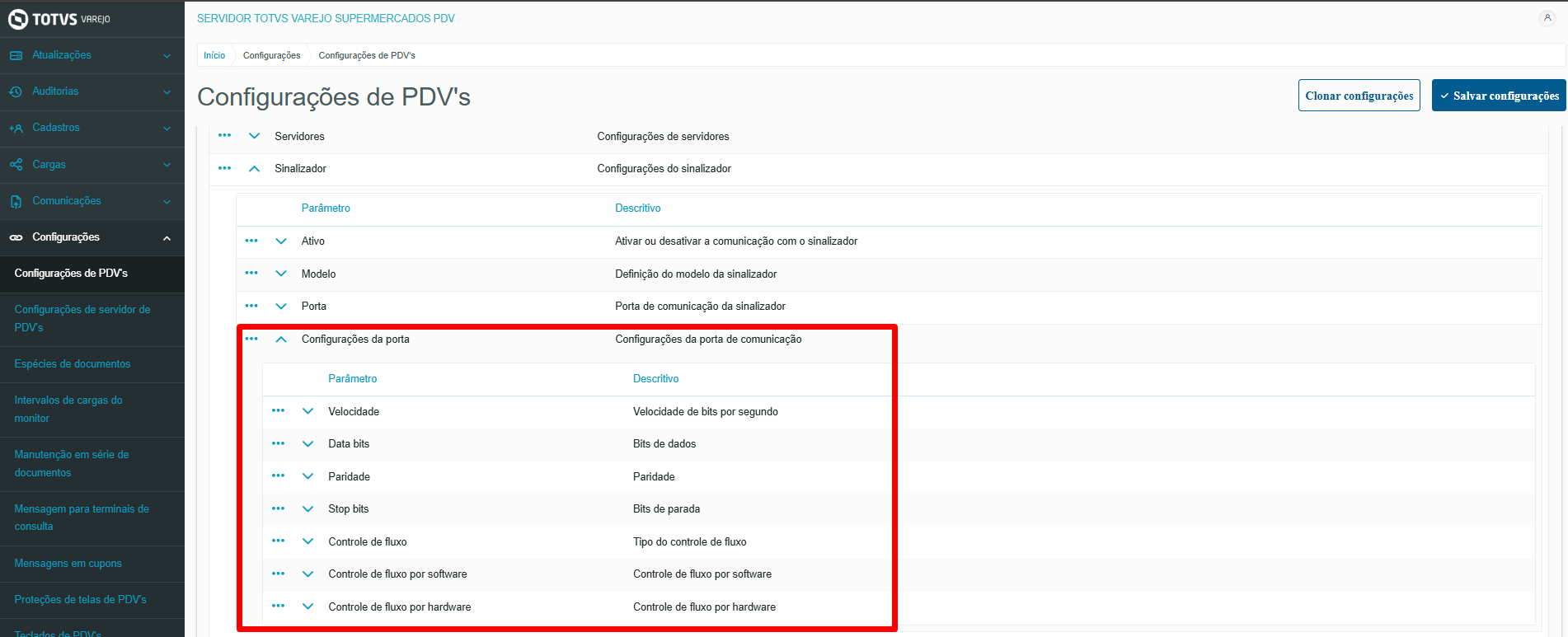
Task: Open Mensagens em cupons page
Action: pyautogui.click(x=92, y=564)
